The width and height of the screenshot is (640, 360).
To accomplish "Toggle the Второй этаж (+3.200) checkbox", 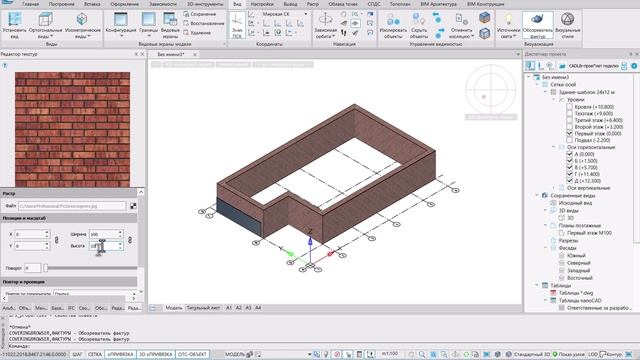I will coord(569,127).
